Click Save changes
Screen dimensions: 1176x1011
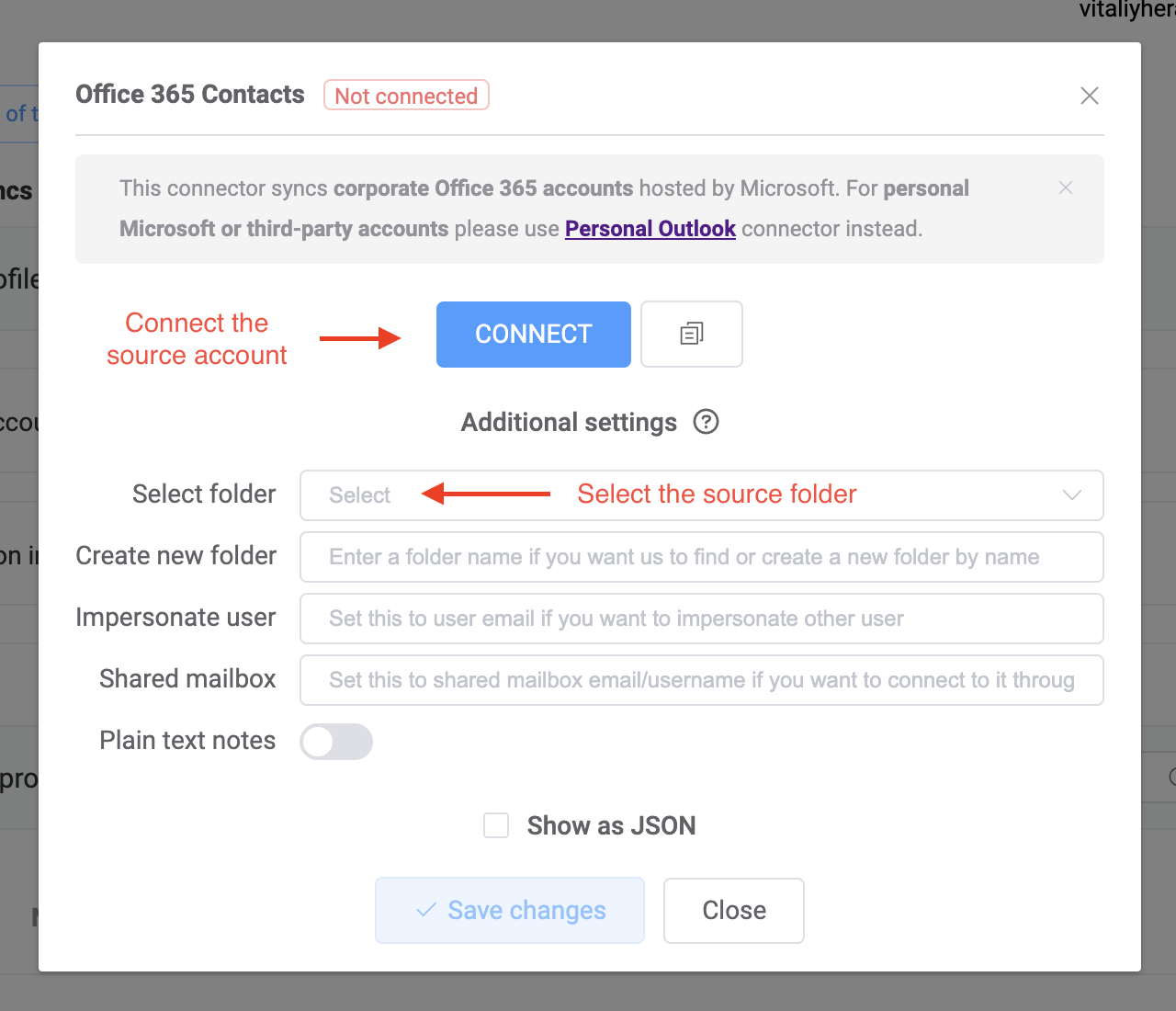click(x=509, y=910)
